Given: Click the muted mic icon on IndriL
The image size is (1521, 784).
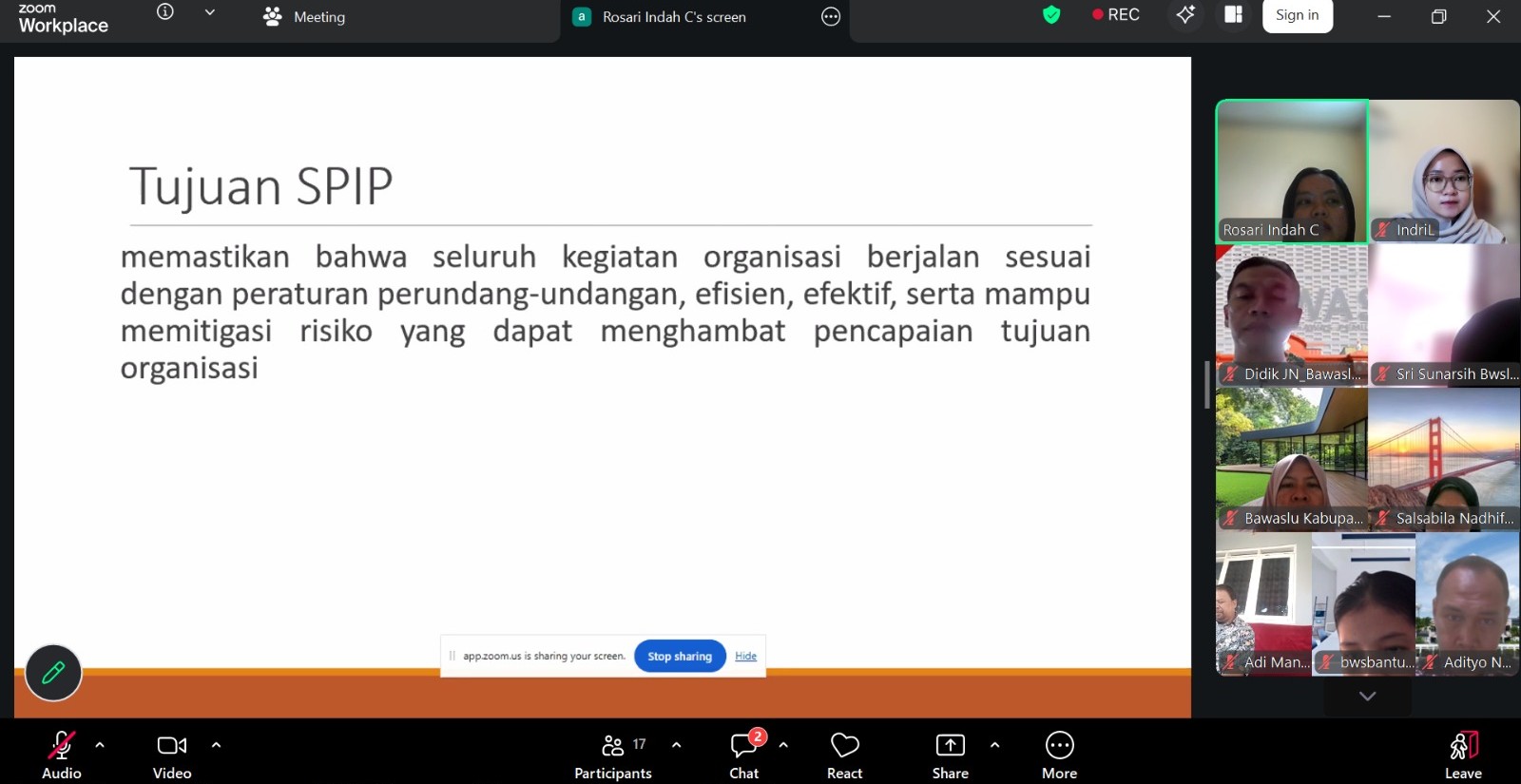Looking at the screenshot, I should click(1383, 230).
